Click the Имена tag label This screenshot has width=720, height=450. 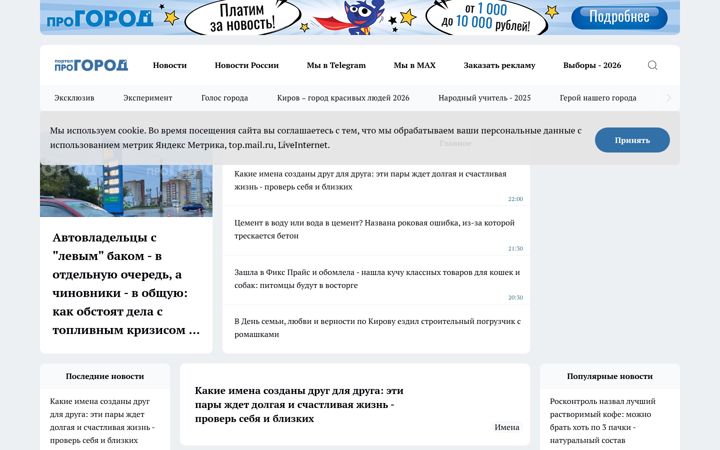pos(507,427)
